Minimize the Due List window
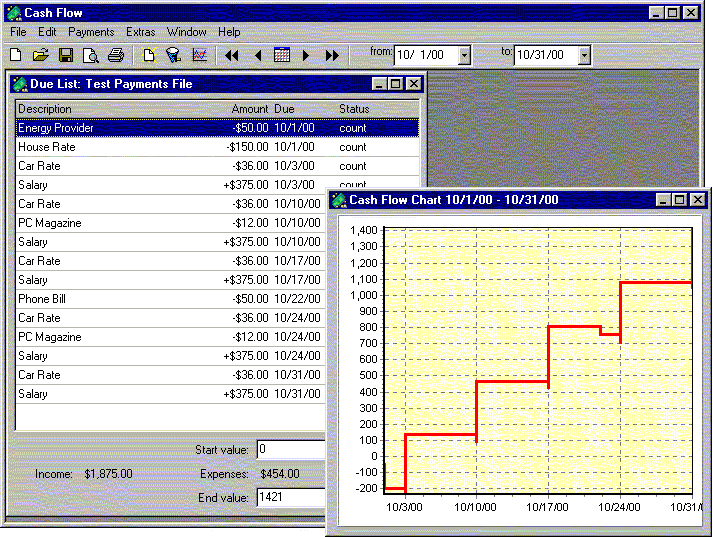 pos(379,84)
